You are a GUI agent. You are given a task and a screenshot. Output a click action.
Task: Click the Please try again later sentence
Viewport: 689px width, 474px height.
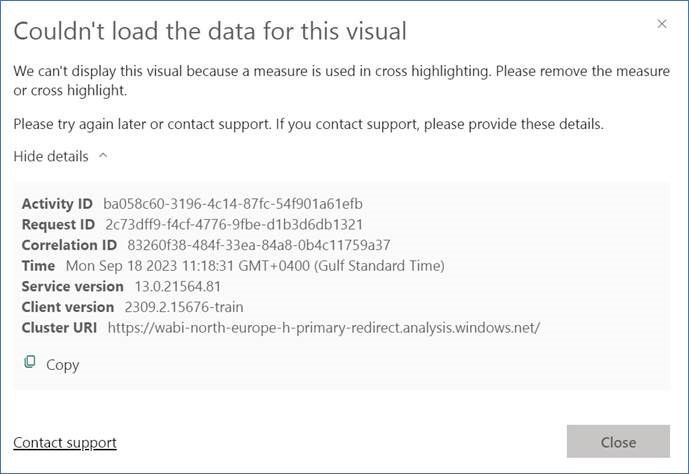tap(308, 124)
